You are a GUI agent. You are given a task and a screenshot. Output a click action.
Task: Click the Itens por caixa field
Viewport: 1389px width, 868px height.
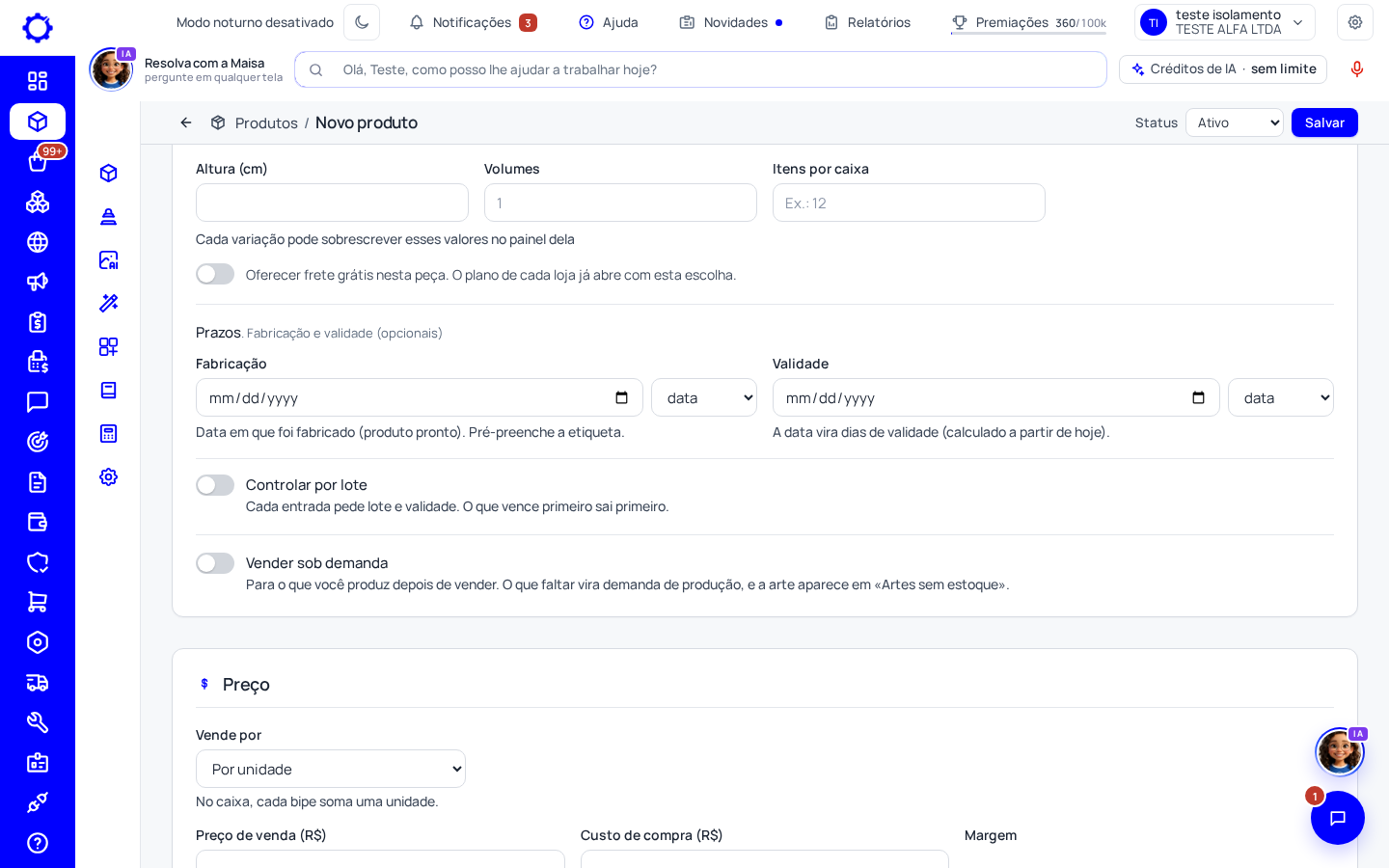pos(909,203)
